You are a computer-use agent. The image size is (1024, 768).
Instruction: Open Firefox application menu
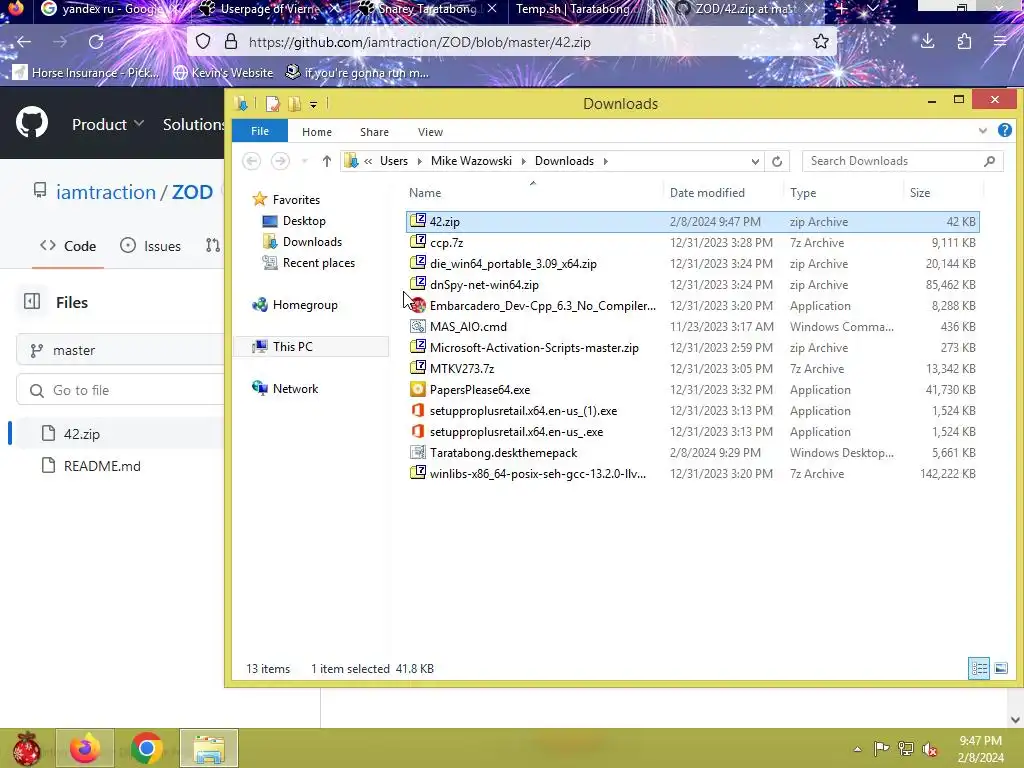click(x=1000, y=42)
